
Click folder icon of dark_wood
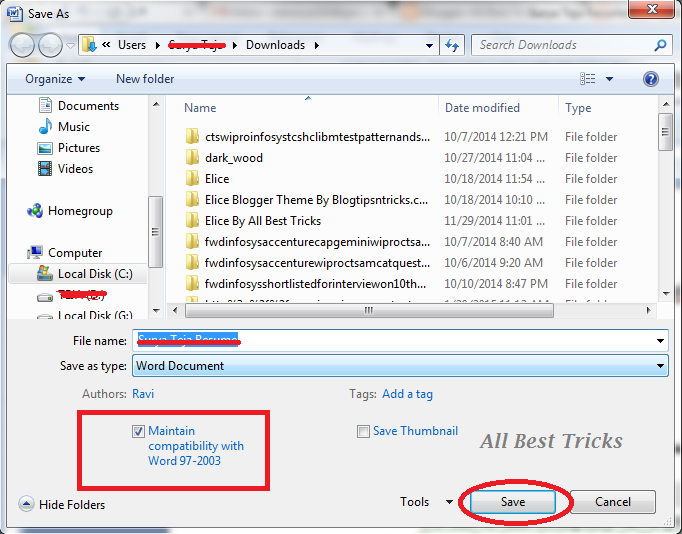point(192,157)
